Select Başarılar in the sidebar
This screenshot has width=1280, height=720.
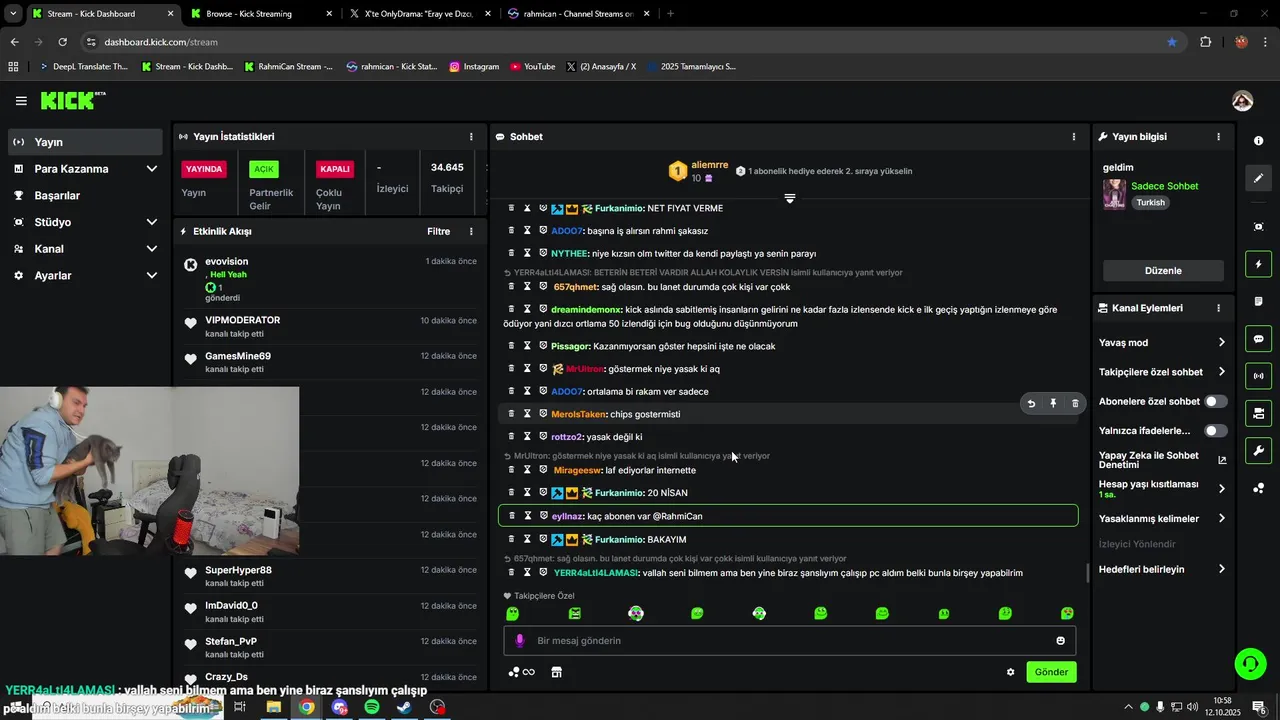[85, 195]
